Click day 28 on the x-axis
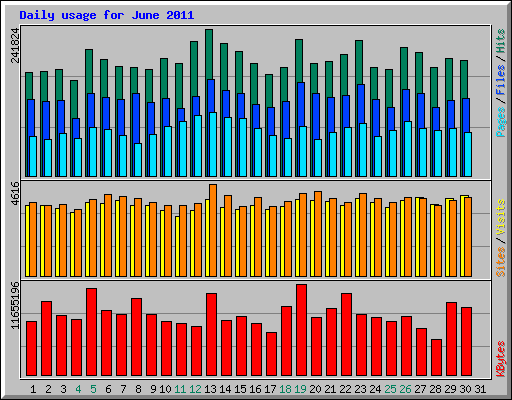 pos(435,389)
